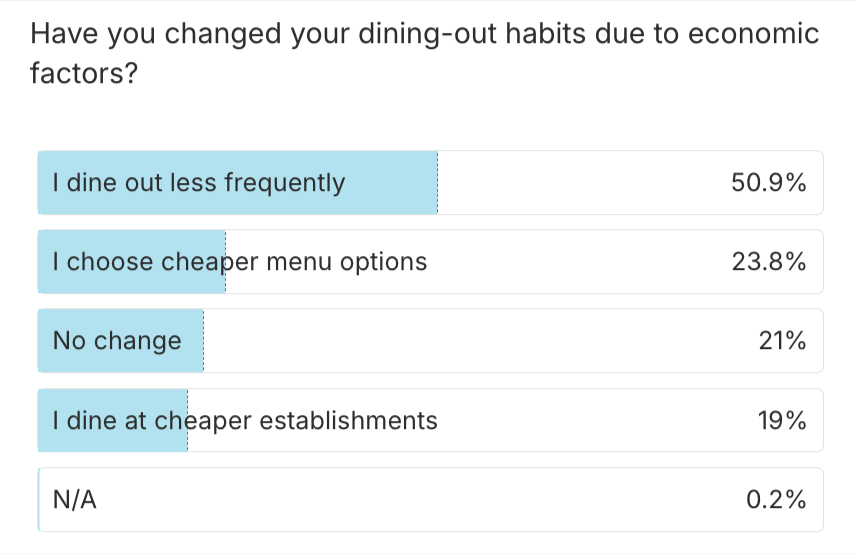Screen dimensions: 856x557
Task: Click the 0.2% result value
Action: (x=776, y=500)
